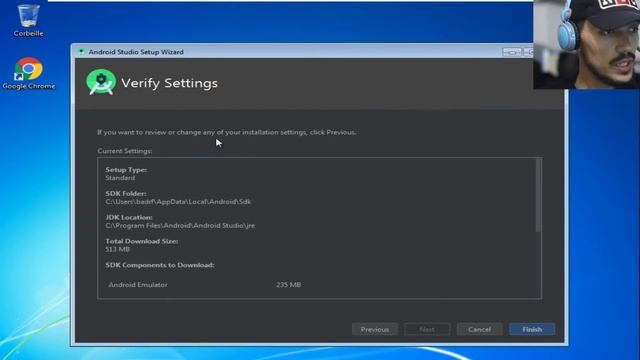This screenshot has height=360, width=640.
Task: Launch the Google Chrome desktop shortcut
Action: click(x=28, y=73)
